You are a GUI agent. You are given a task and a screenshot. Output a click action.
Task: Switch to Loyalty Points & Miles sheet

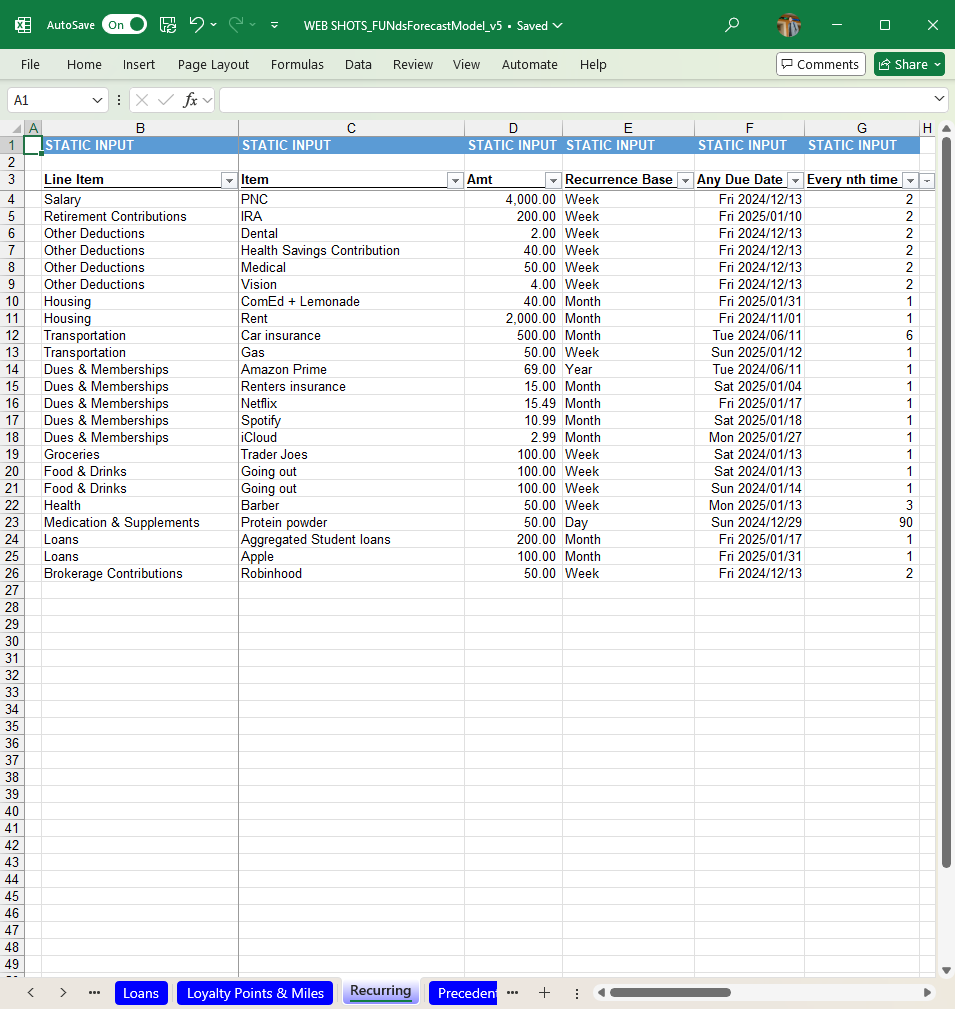255,993
